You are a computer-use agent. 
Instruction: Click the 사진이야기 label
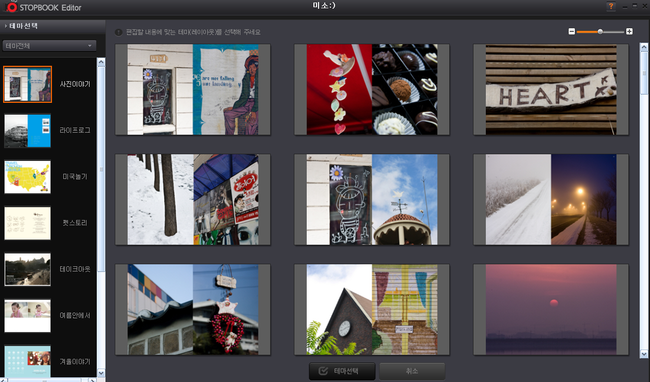coord(75,84)
